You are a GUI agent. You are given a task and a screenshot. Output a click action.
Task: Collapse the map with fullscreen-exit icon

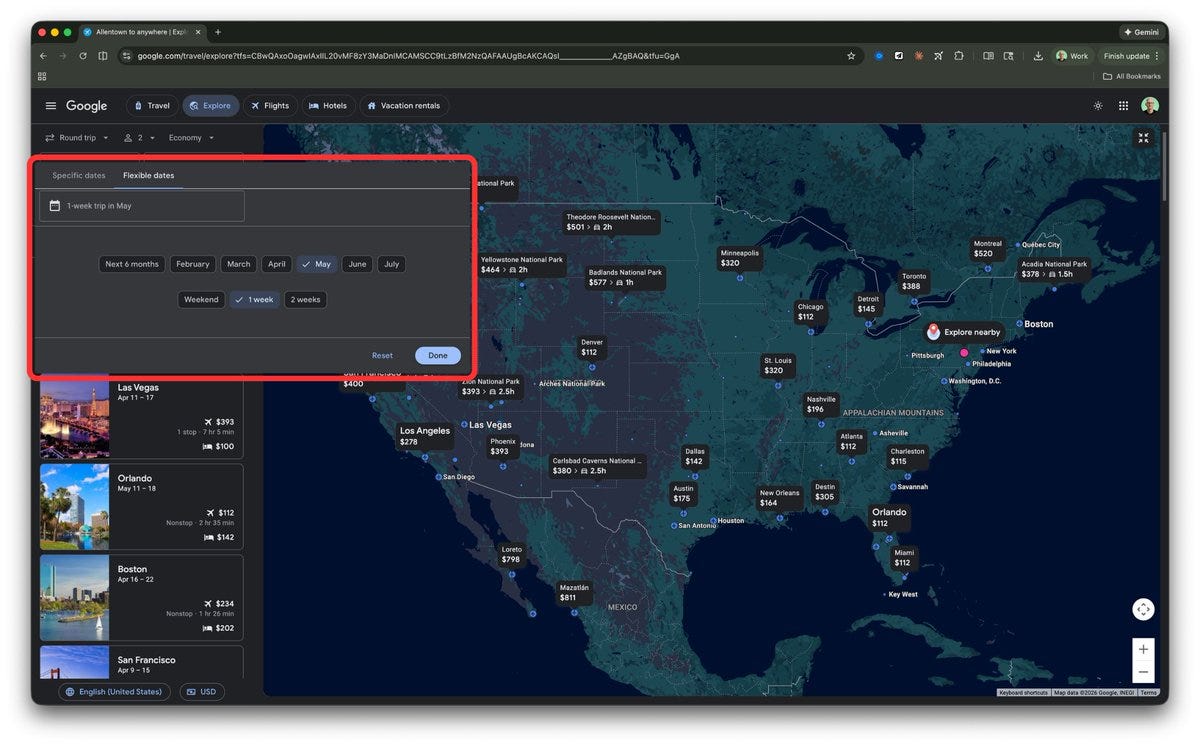point(1144,139)
